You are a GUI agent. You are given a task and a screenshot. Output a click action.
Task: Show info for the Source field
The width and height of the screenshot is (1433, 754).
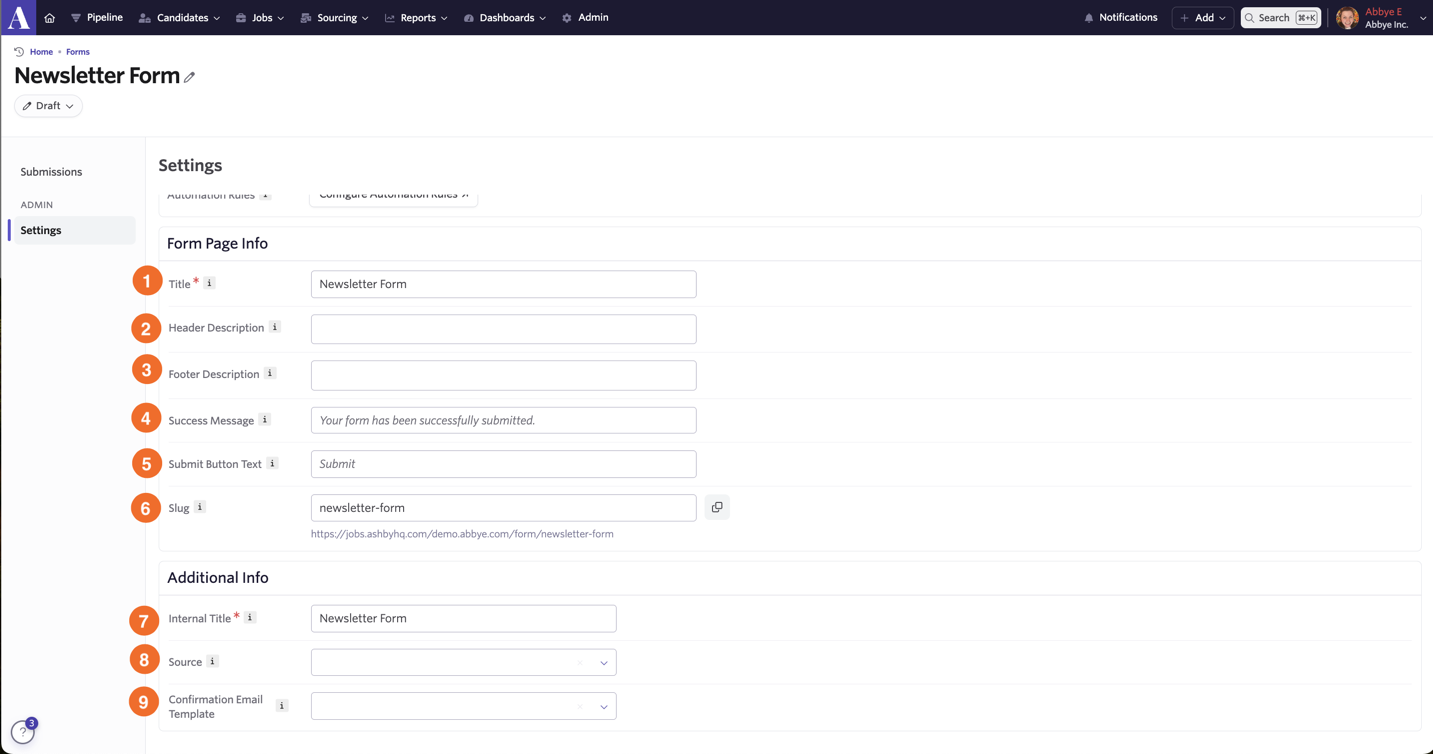coord(212,661)
